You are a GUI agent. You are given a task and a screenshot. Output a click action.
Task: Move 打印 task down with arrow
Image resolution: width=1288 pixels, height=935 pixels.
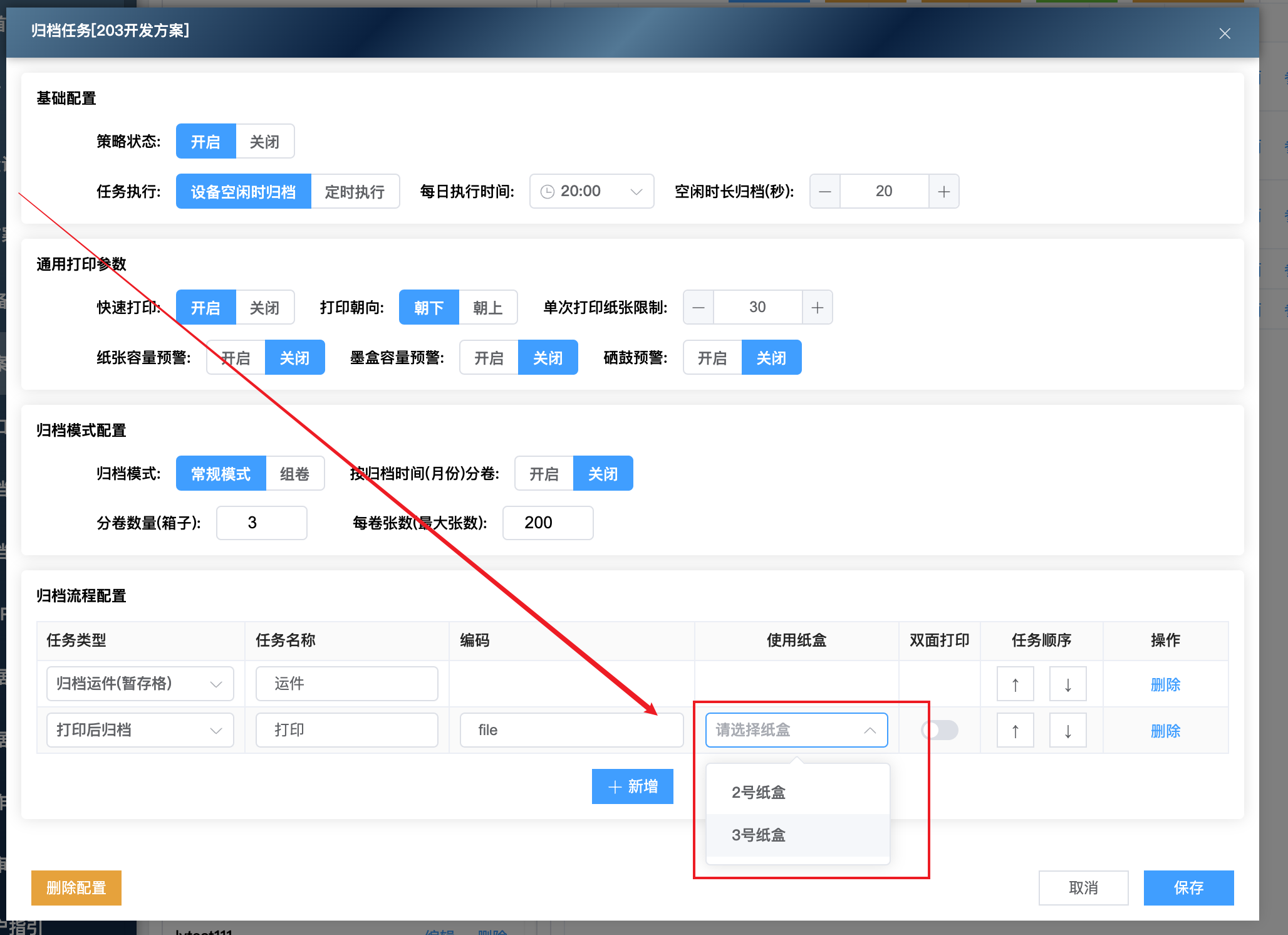(x=1067, y=731)
